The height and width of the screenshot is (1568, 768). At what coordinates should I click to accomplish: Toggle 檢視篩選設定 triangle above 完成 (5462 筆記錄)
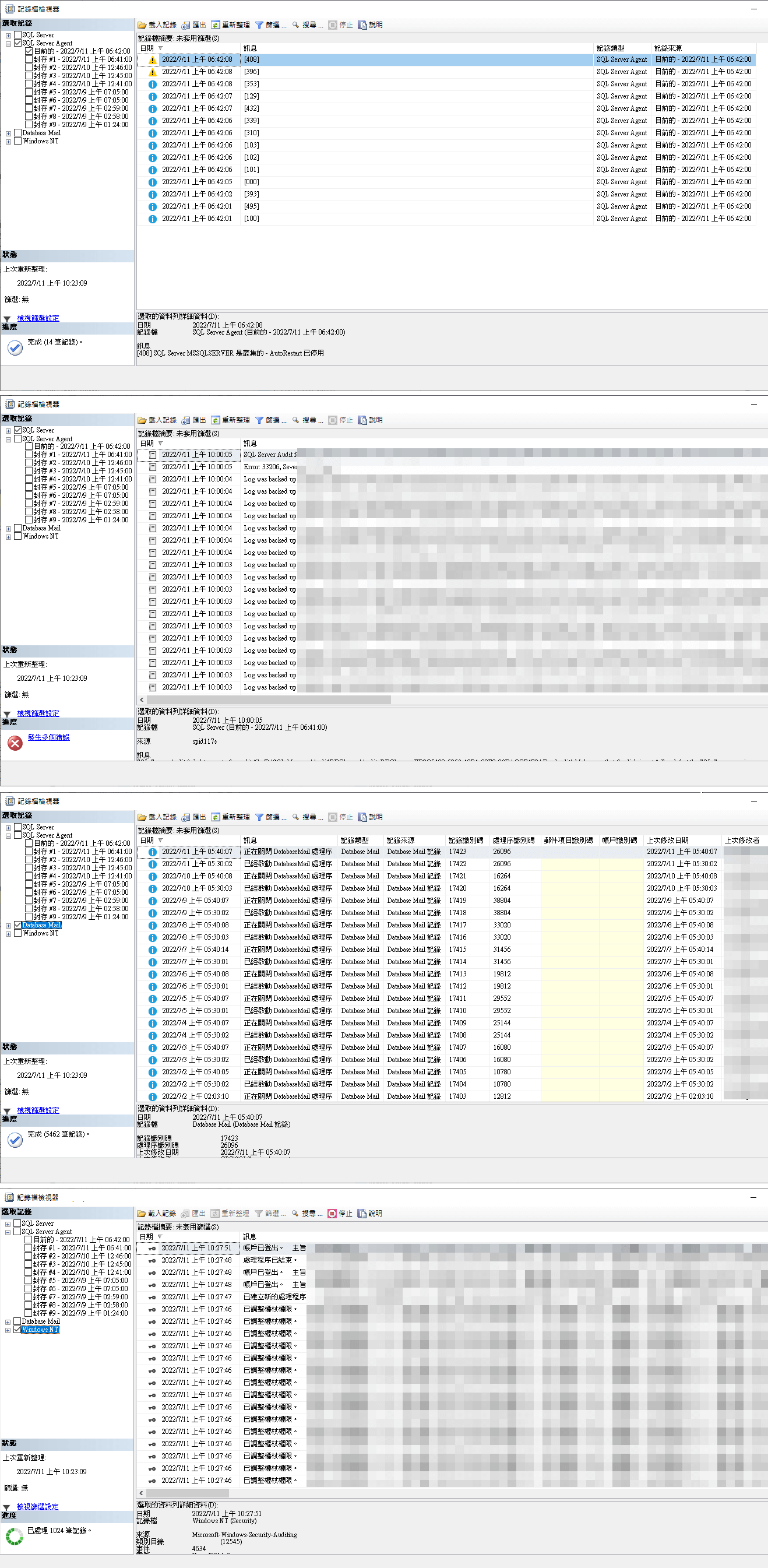(x=8, y=1111)
